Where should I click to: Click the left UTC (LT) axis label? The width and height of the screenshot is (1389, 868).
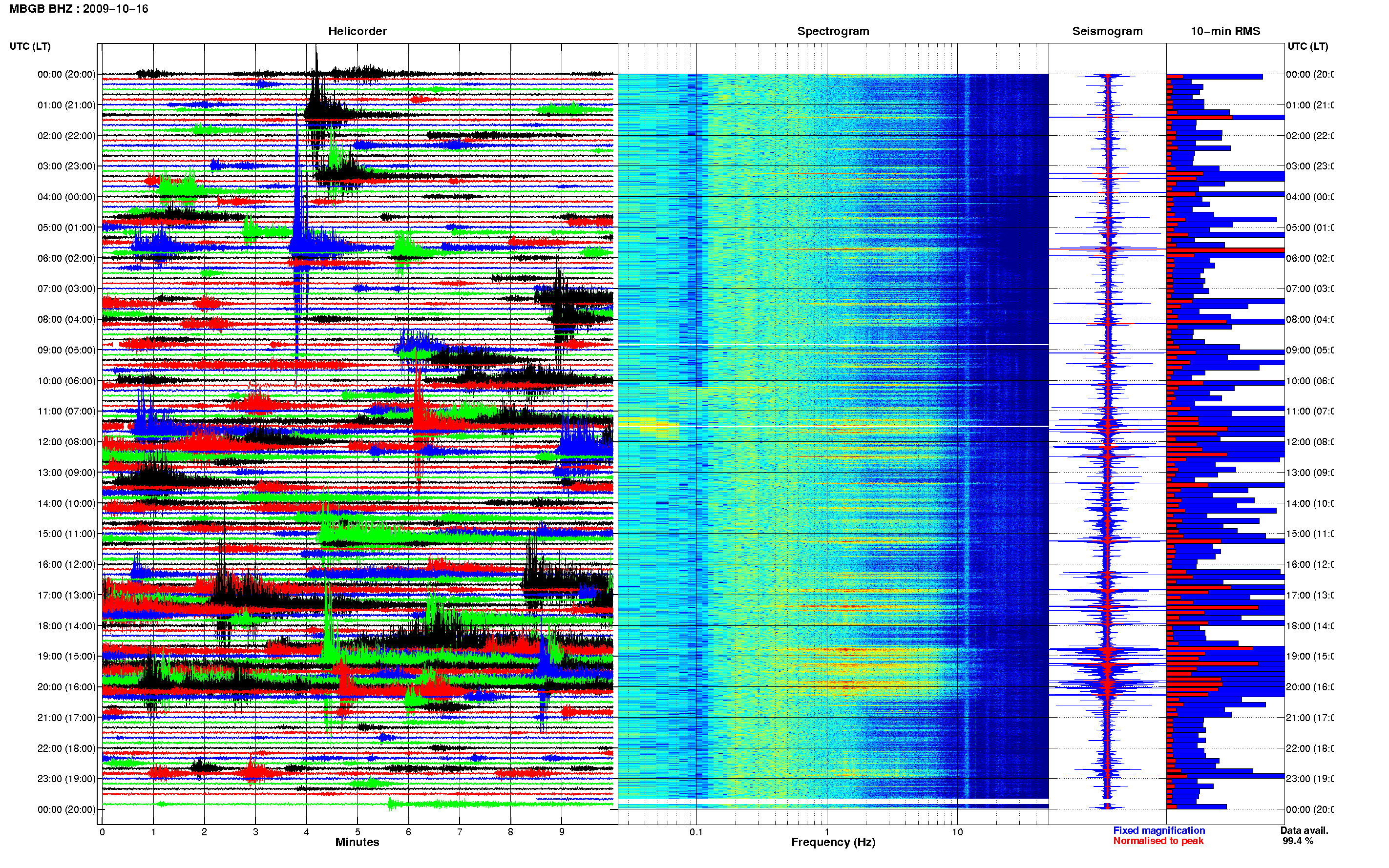click(x=30, y=46)
